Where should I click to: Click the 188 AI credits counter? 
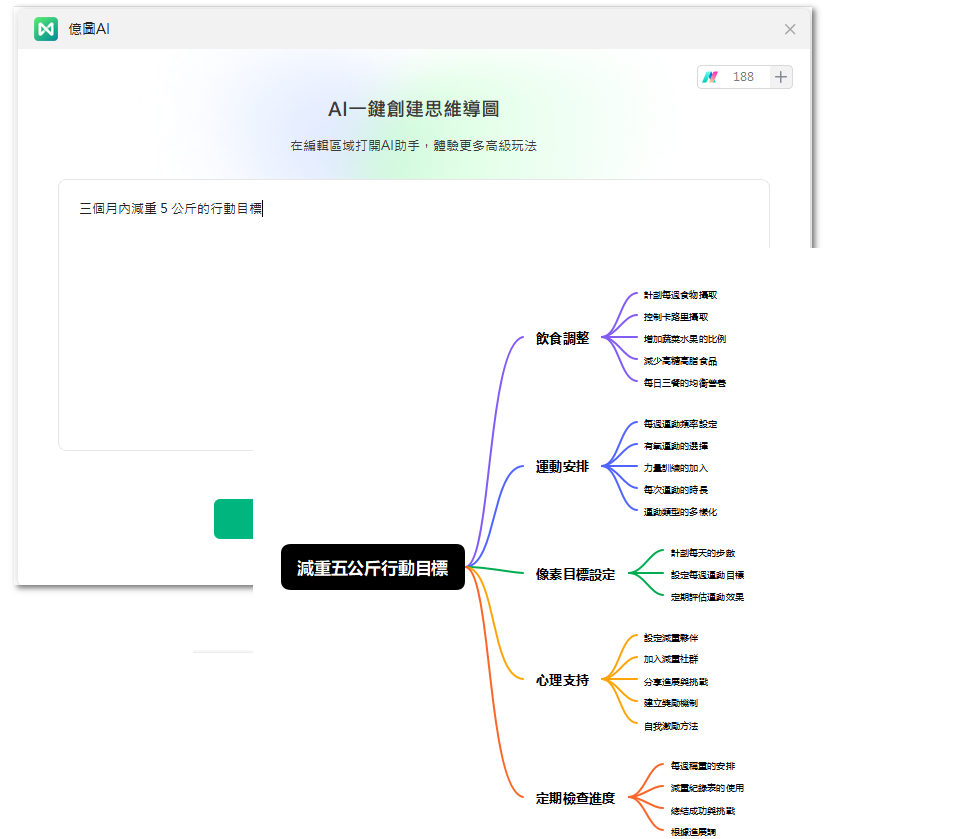coord(742,76)
